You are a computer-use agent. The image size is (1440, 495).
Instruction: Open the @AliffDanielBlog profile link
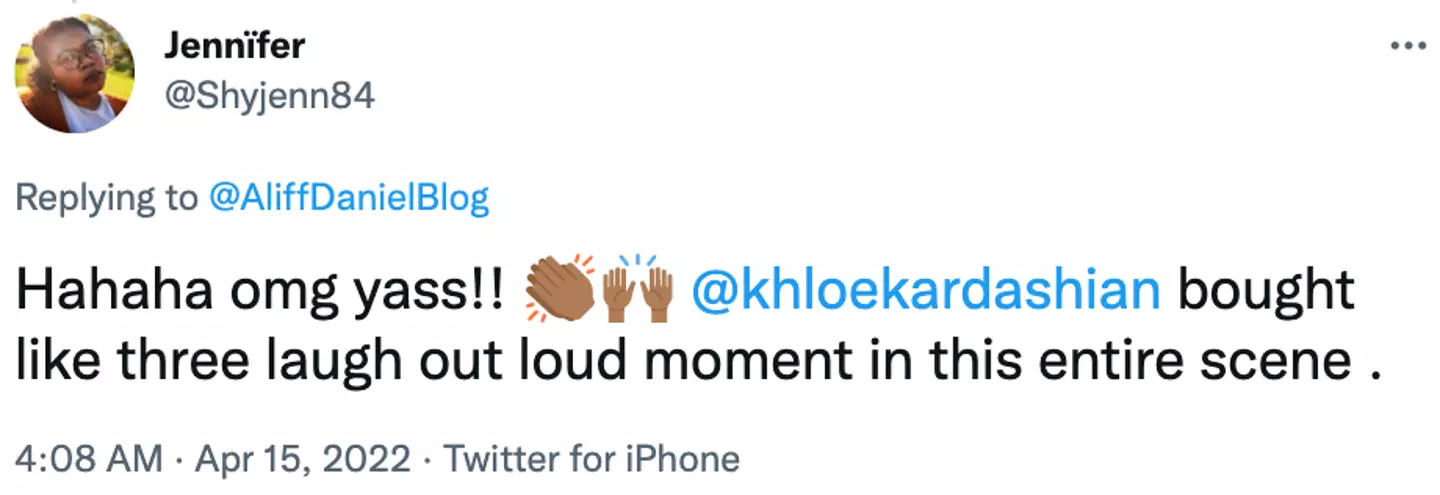348,198
